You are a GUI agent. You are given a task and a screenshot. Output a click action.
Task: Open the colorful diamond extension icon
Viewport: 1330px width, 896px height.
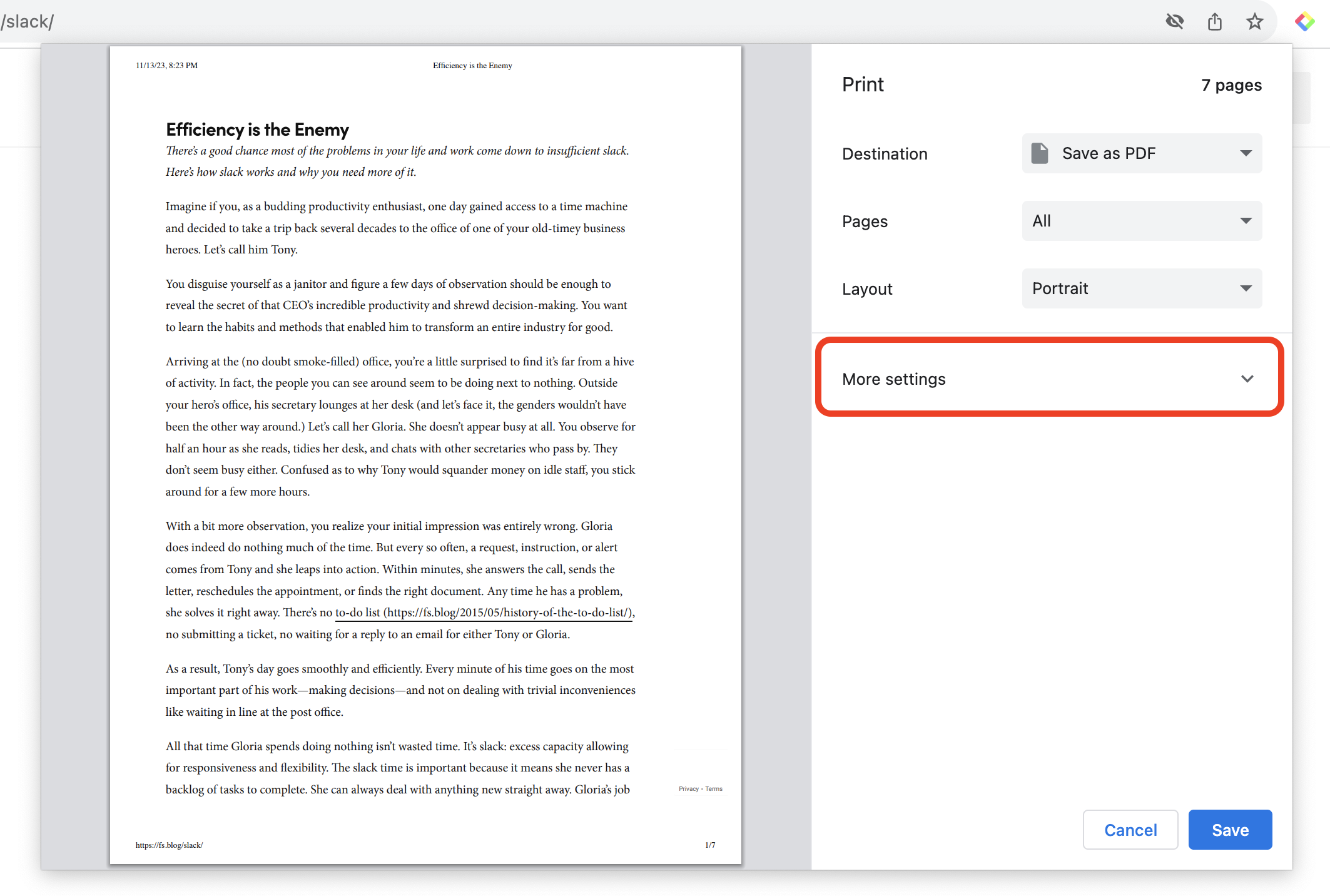1304,22
